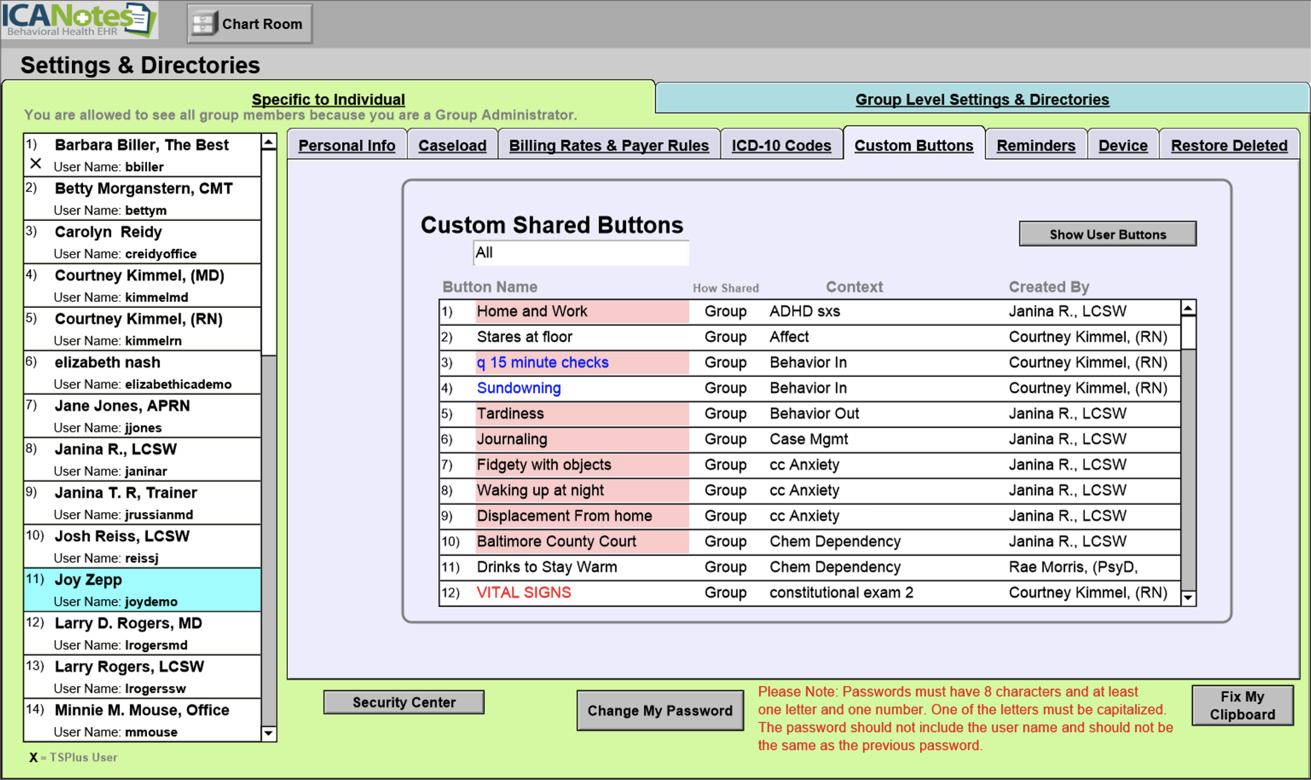The image size is (1311, 780).
Task: Select the VITAL SIGNS shared button
Action: 524,592
